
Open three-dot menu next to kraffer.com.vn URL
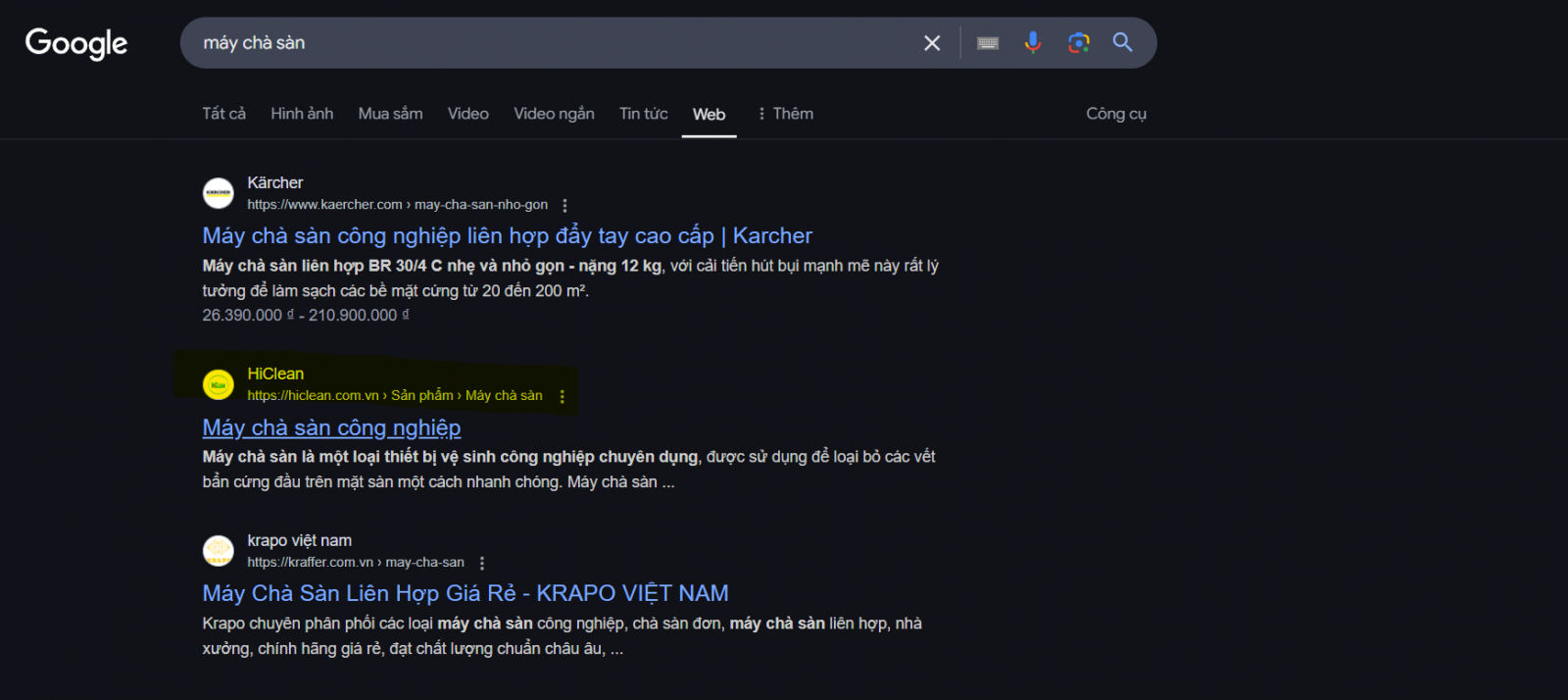pos(481,563)
